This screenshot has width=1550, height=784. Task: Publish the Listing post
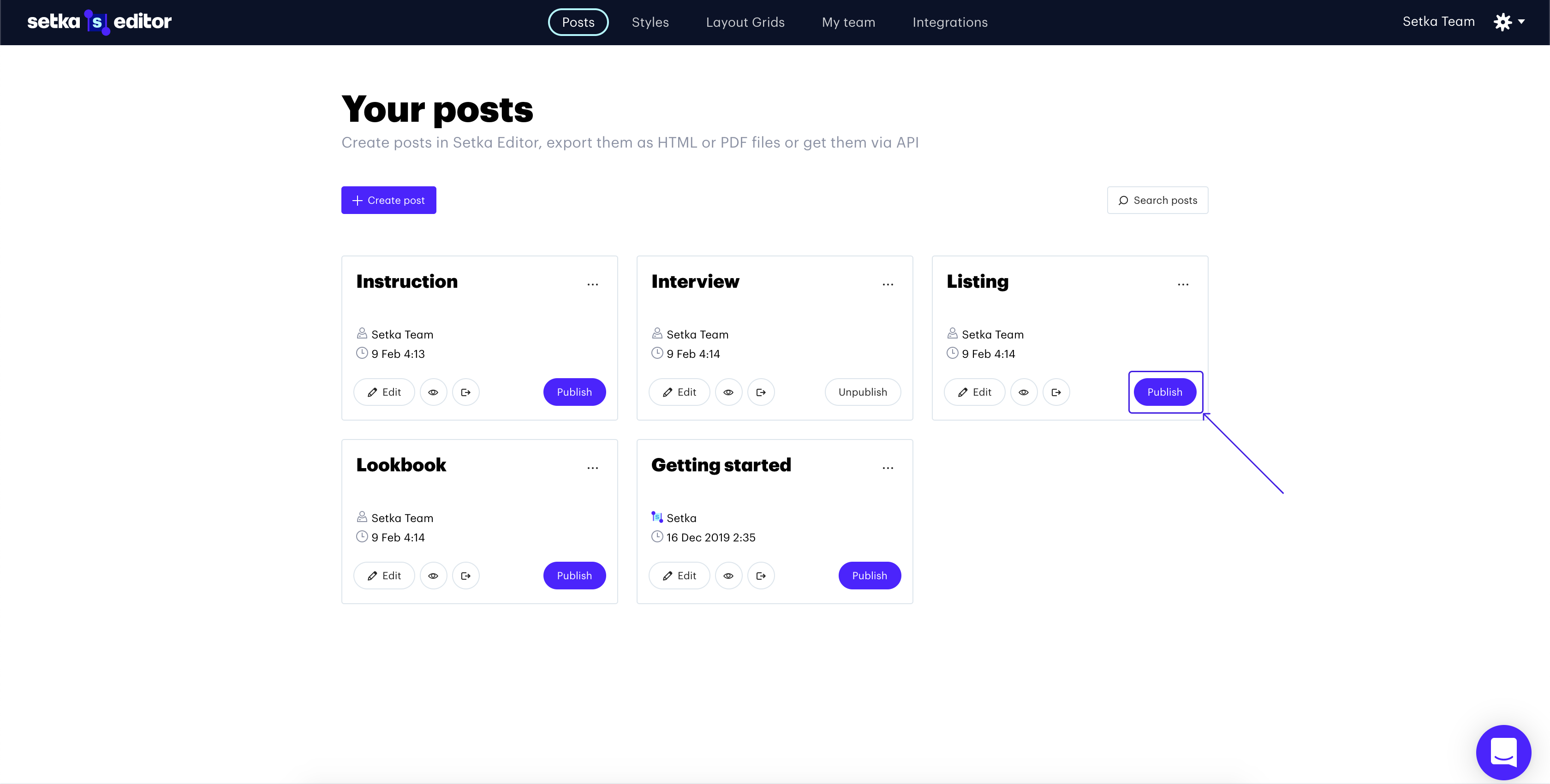click(1165, 392)
